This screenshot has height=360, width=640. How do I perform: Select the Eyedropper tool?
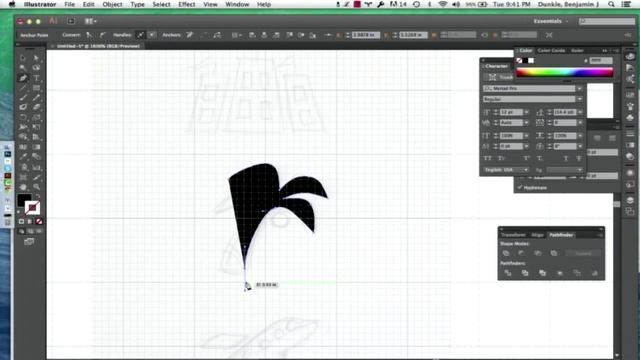click(x=23, y=157)
